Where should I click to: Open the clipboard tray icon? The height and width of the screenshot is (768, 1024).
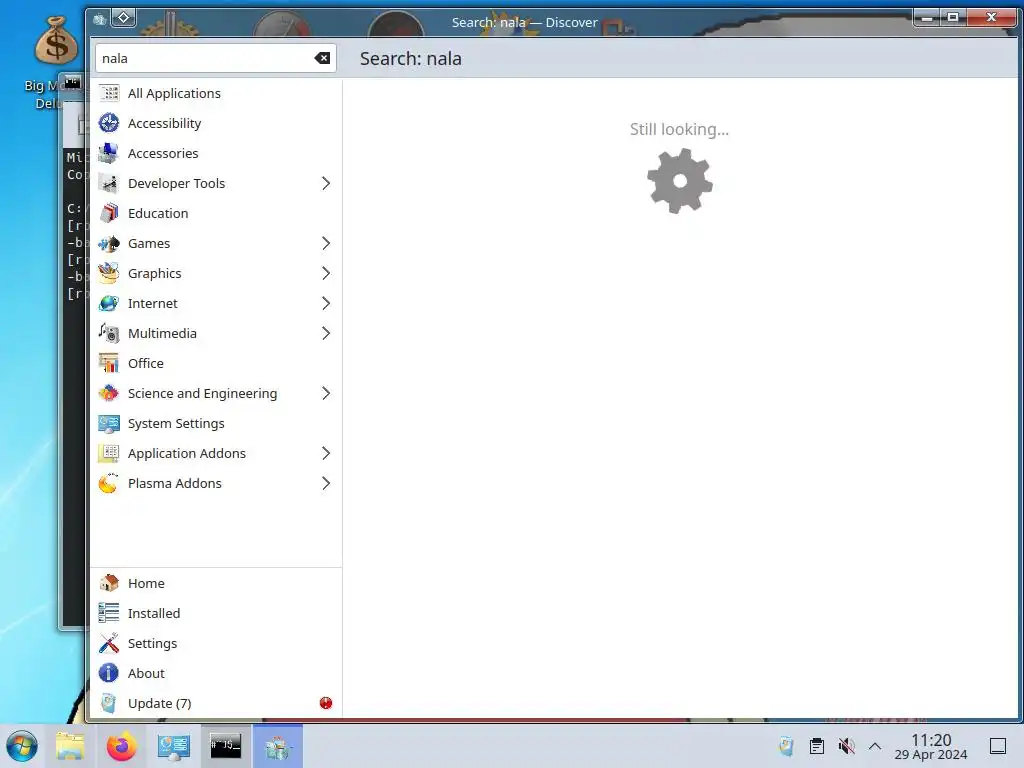point(816,746)
